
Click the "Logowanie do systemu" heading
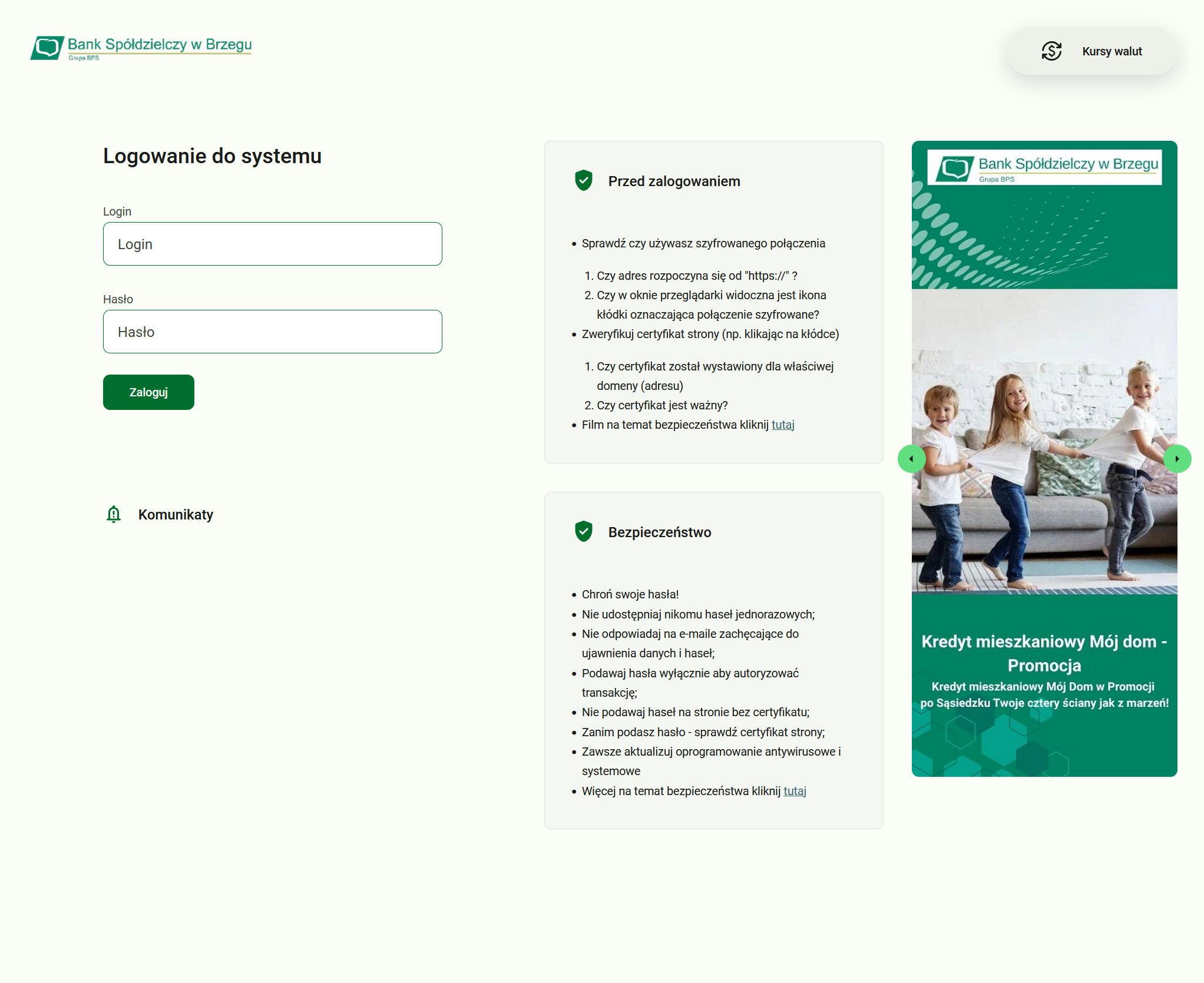tap(213, 155)
